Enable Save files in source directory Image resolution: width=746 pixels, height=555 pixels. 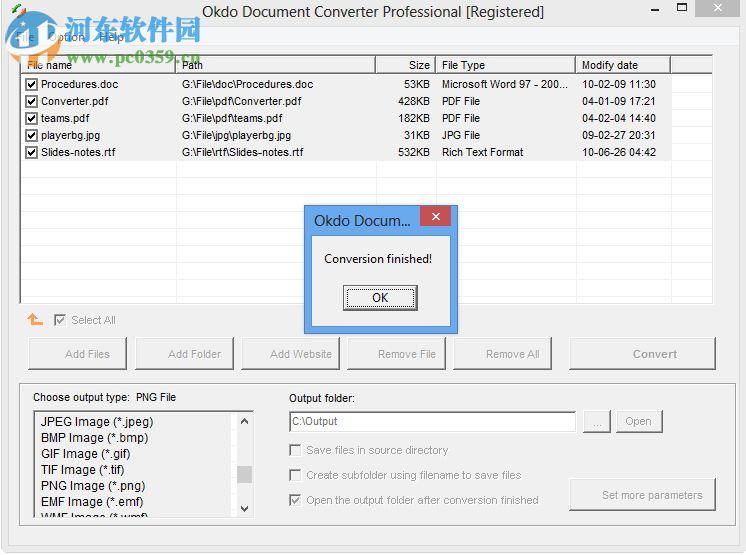pos(295,450)
